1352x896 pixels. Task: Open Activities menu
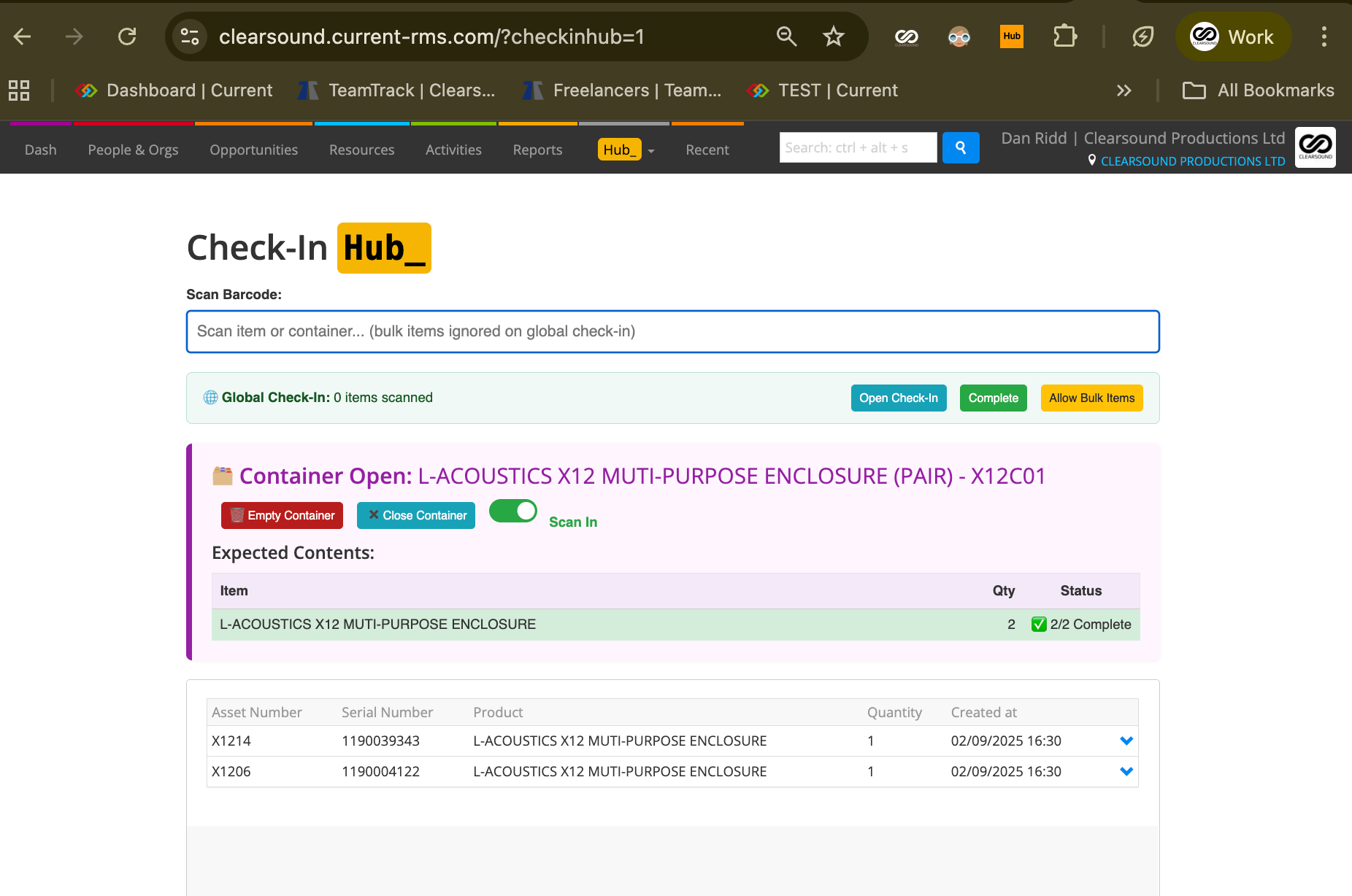pos(453,150)
